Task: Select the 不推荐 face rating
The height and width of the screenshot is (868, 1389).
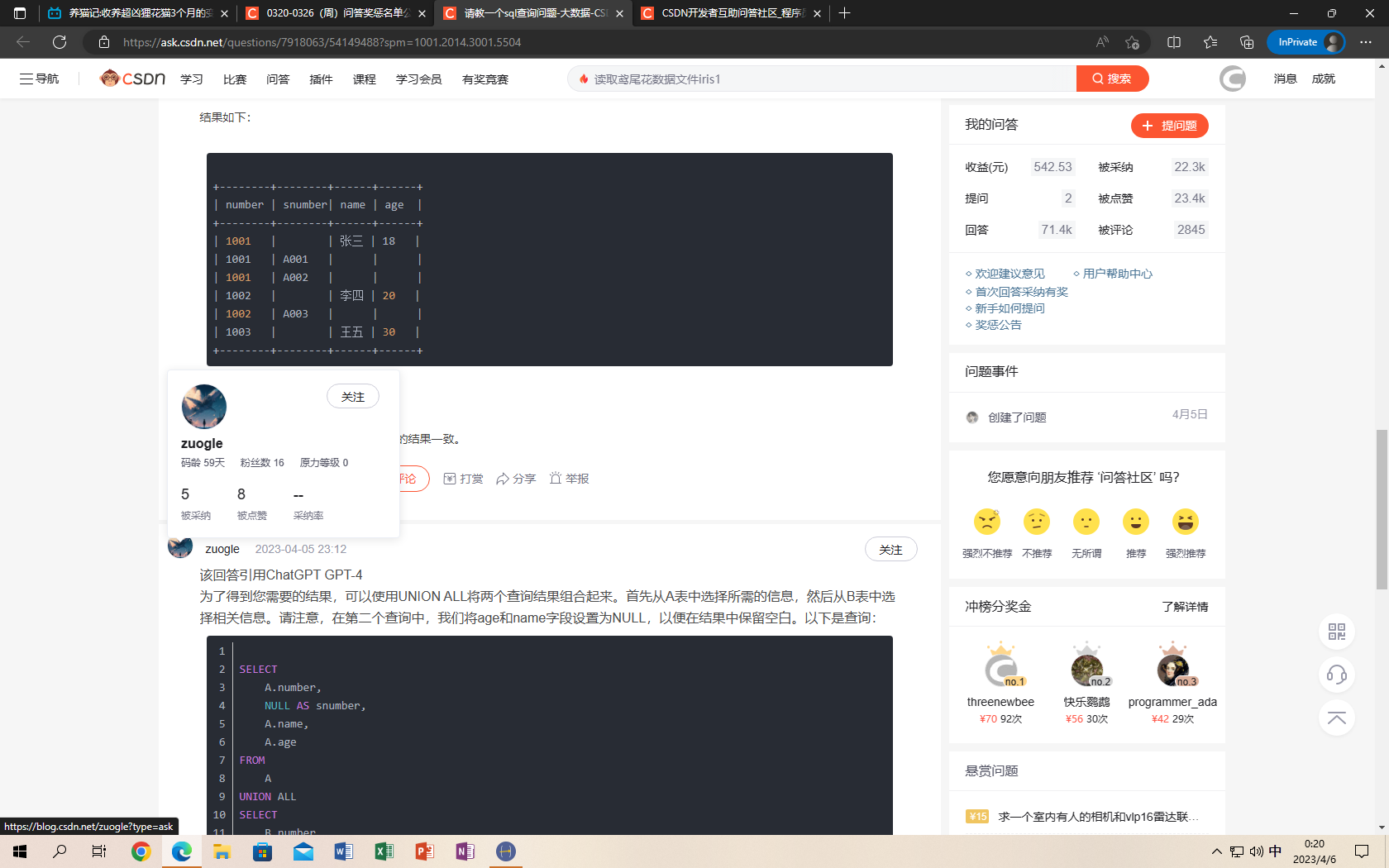Action: 1037,522
